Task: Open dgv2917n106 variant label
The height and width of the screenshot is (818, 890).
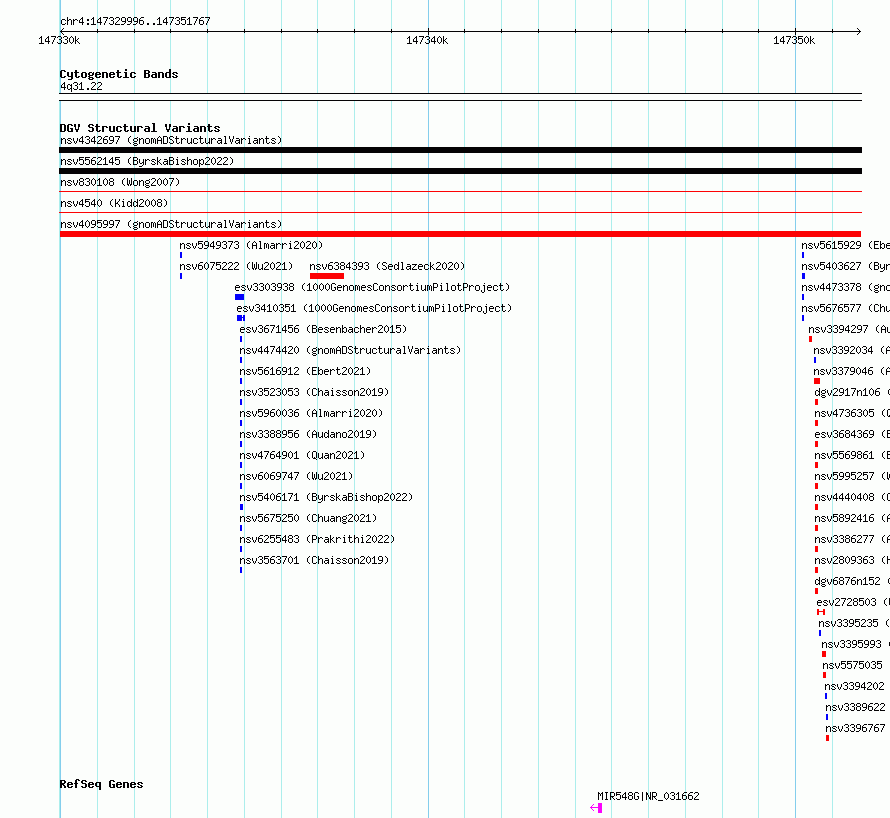Action: 852,392
